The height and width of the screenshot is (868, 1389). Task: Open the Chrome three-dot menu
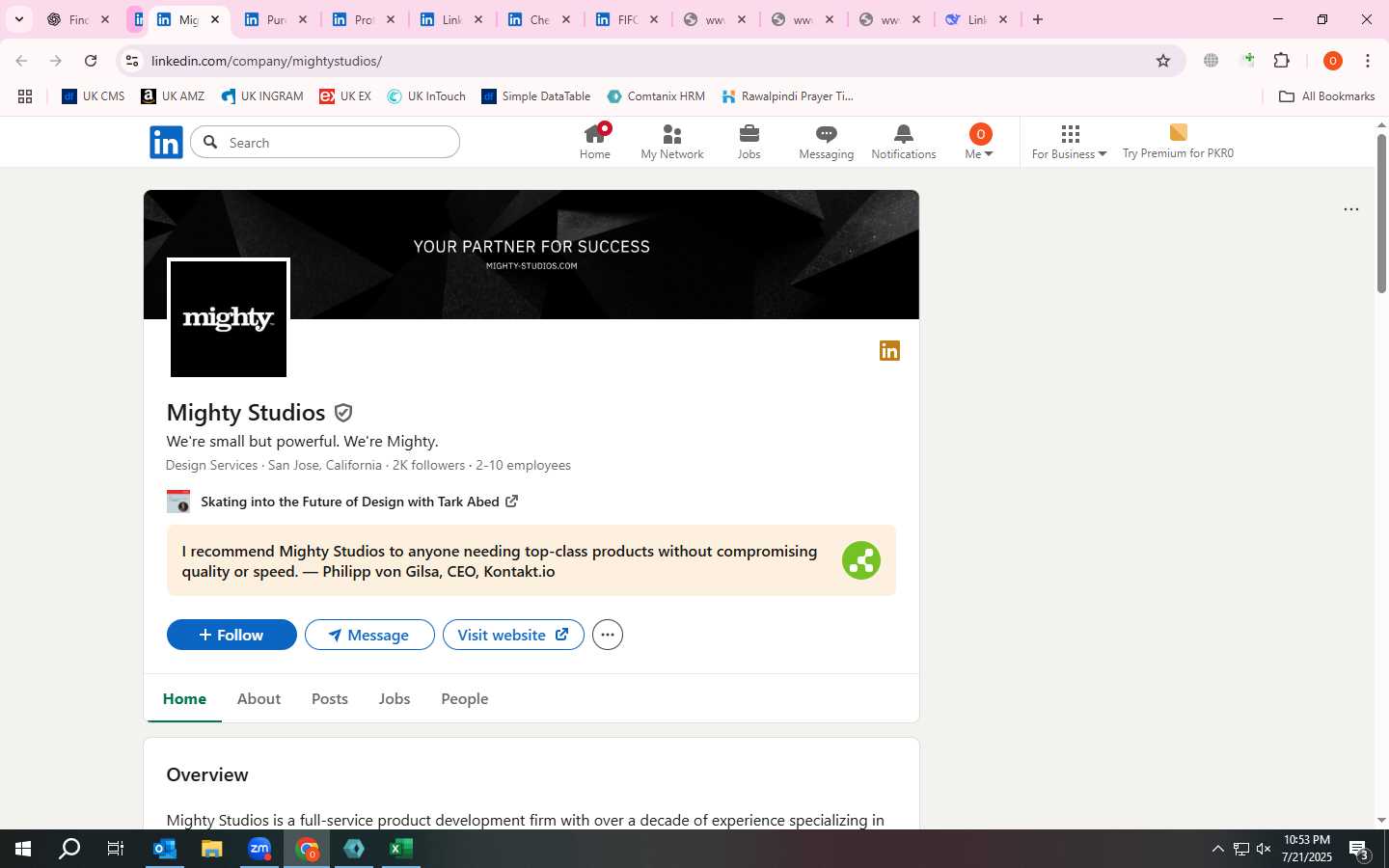pos(1368,61)
